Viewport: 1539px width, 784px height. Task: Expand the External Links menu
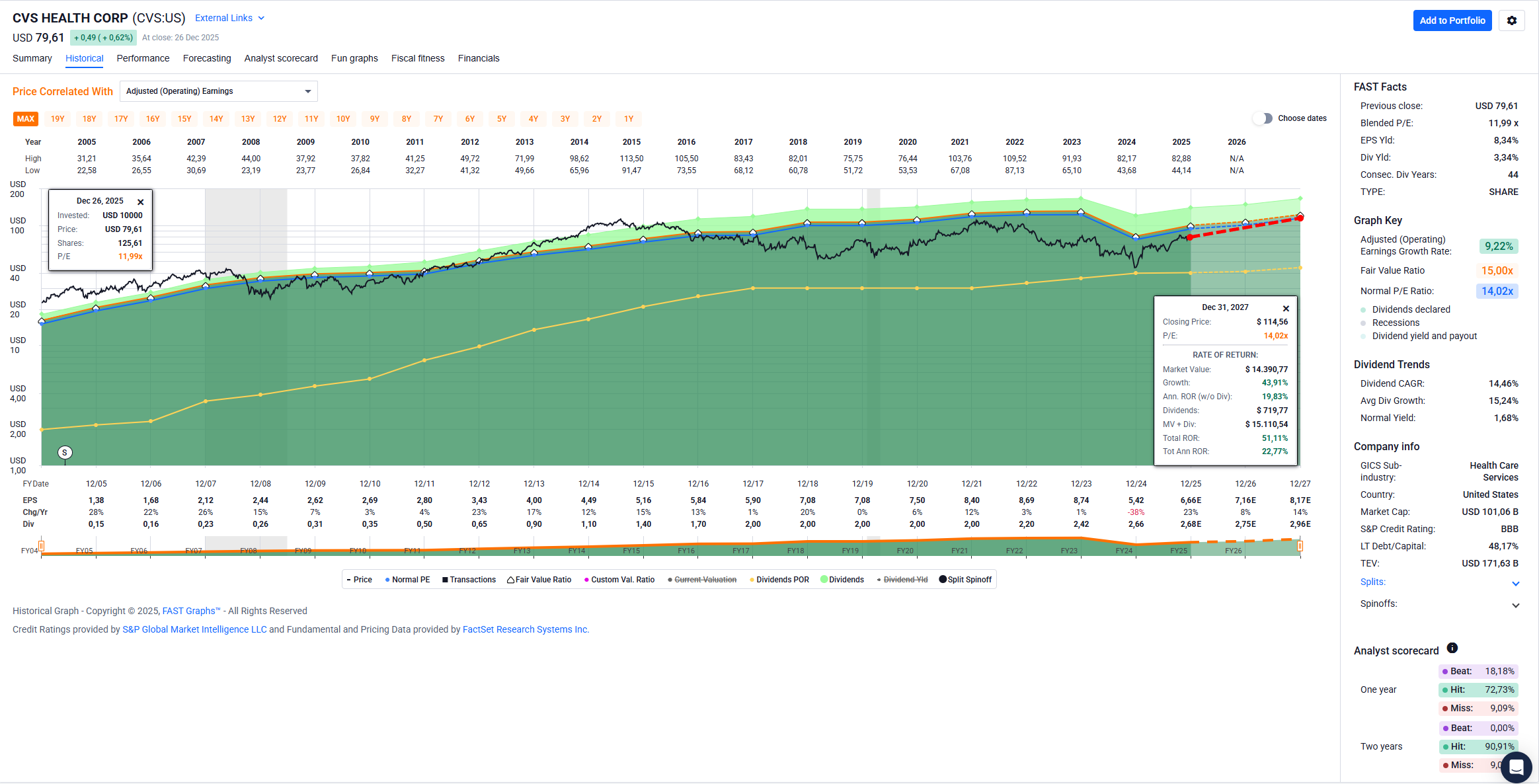229,18
